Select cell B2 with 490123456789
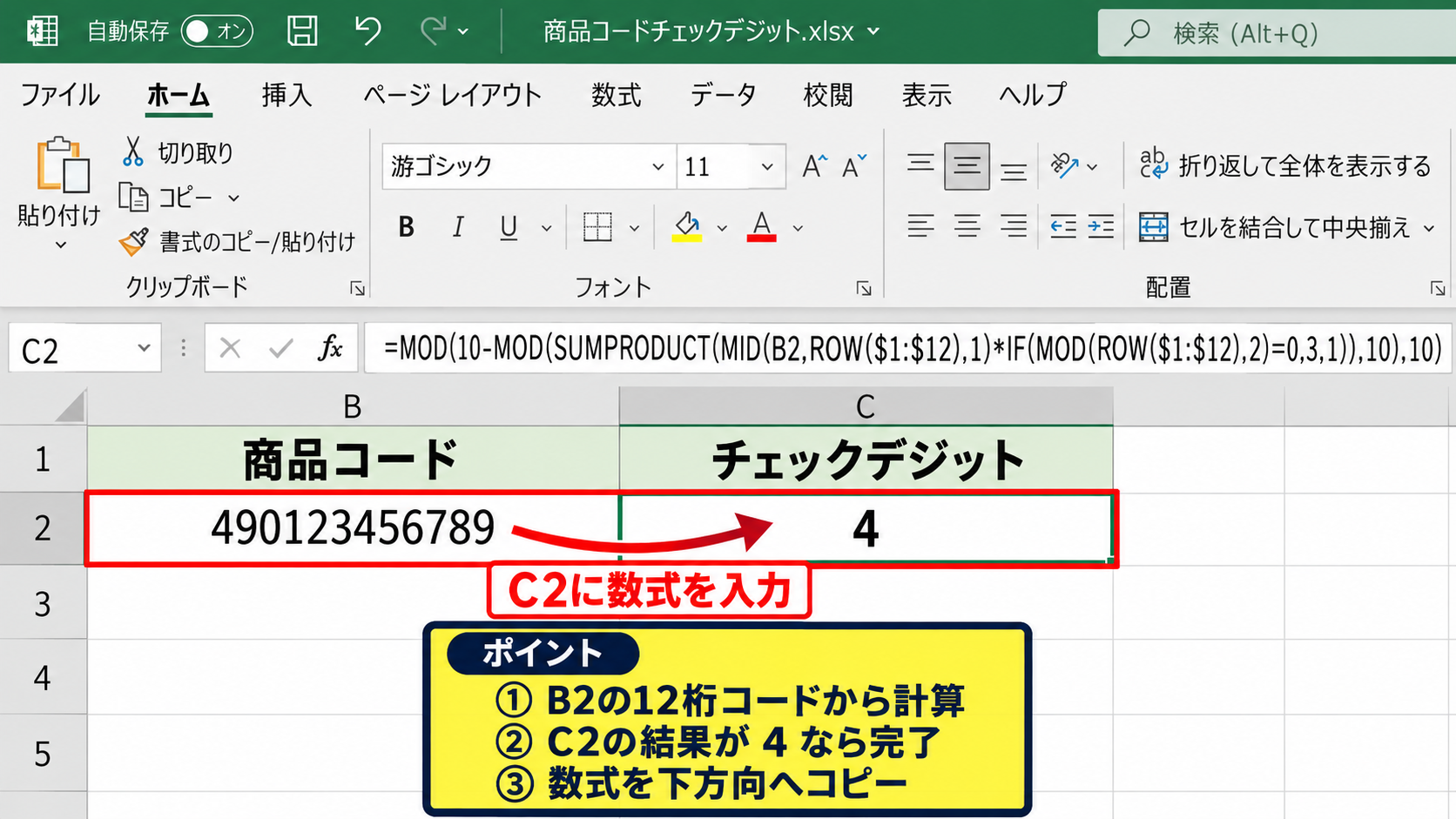 (353, 528)
